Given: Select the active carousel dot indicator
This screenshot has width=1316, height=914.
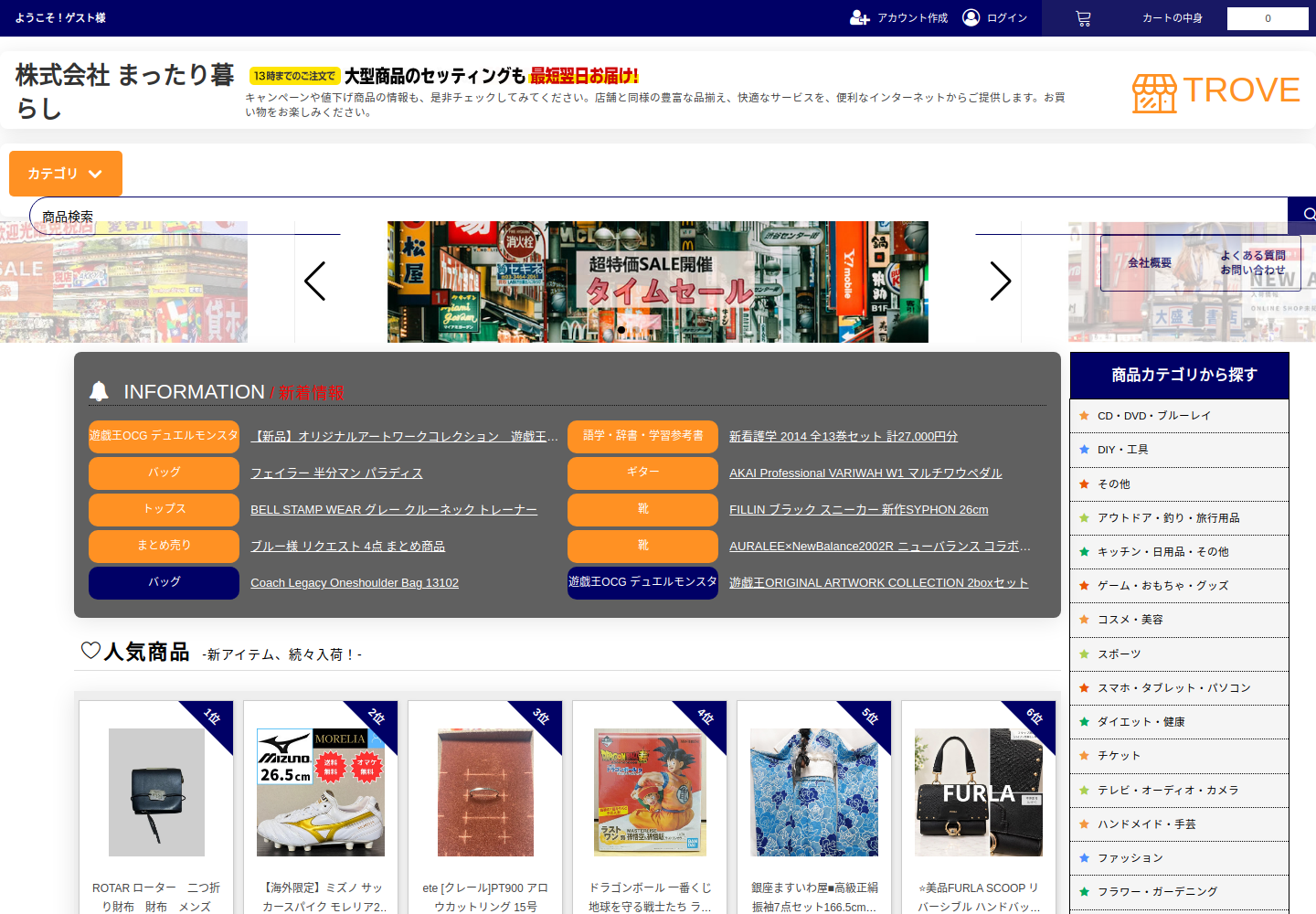Looking at the screenshot, I should 621,330.
